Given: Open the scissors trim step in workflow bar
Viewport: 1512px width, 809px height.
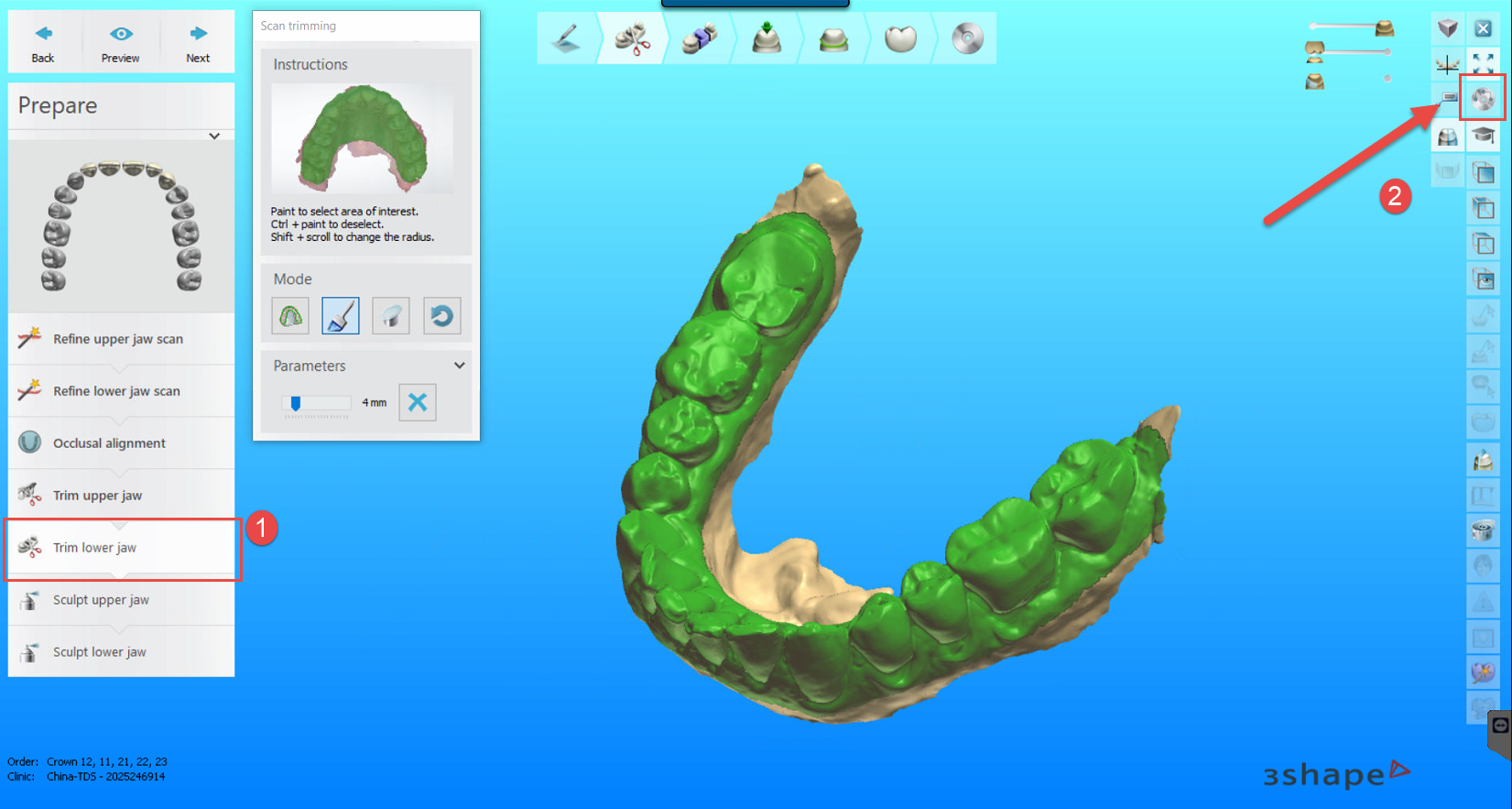Looking at the screenshot, I should pyautogui.click(x=632, y=39).
